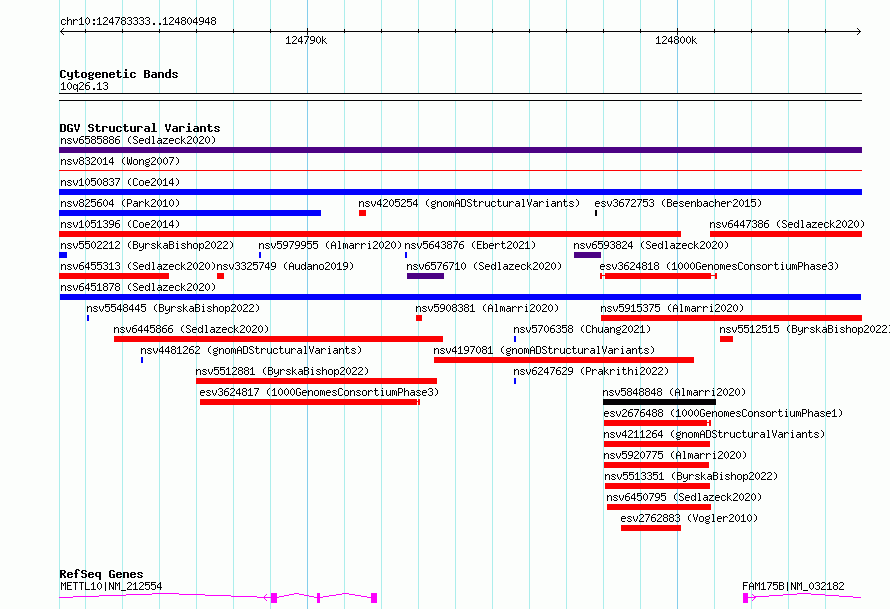Select the nsv4197081 gnomAD red bar

click(x=564, y=360)
